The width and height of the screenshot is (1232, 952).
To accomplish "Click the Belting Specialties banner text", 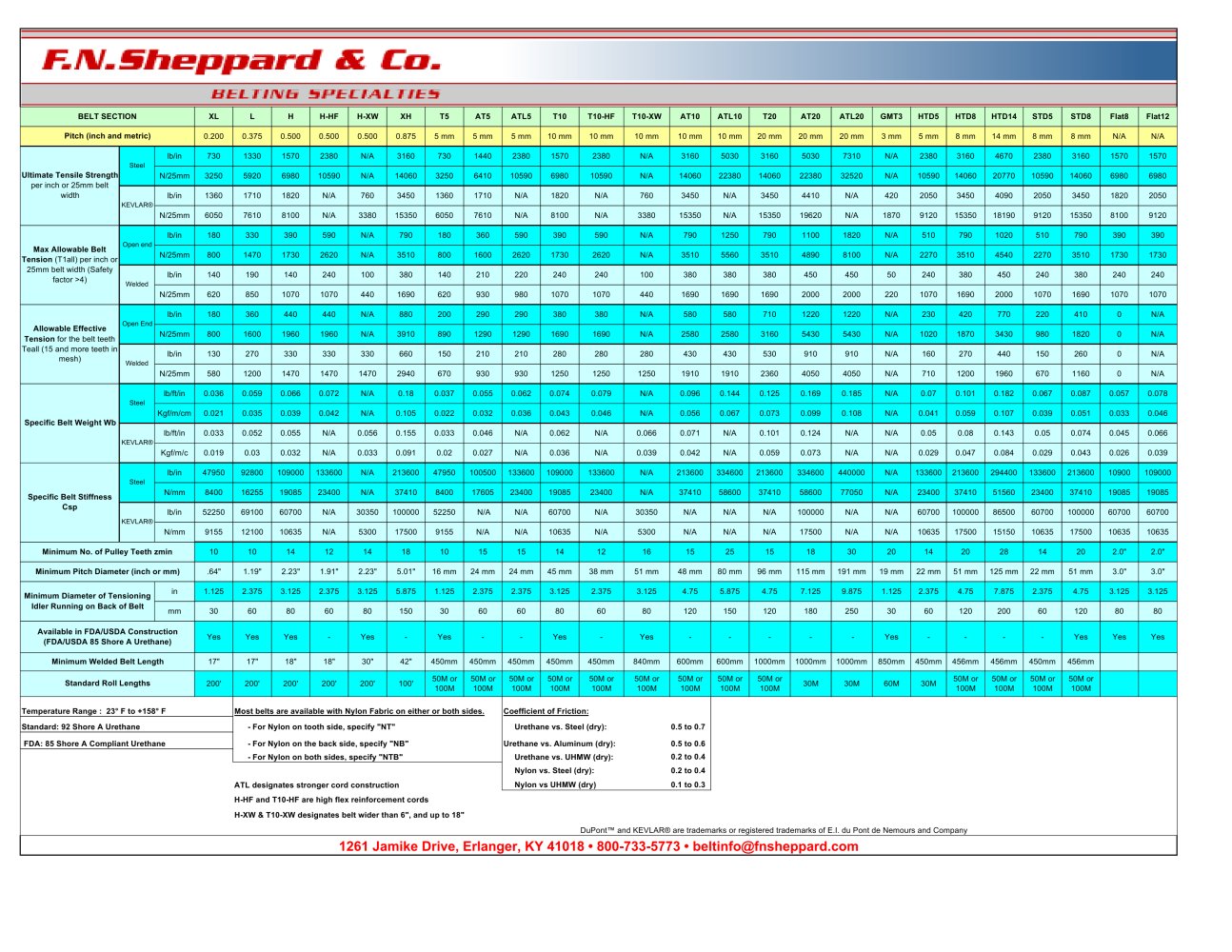I will pyautogui.click(x=326, y=94).
